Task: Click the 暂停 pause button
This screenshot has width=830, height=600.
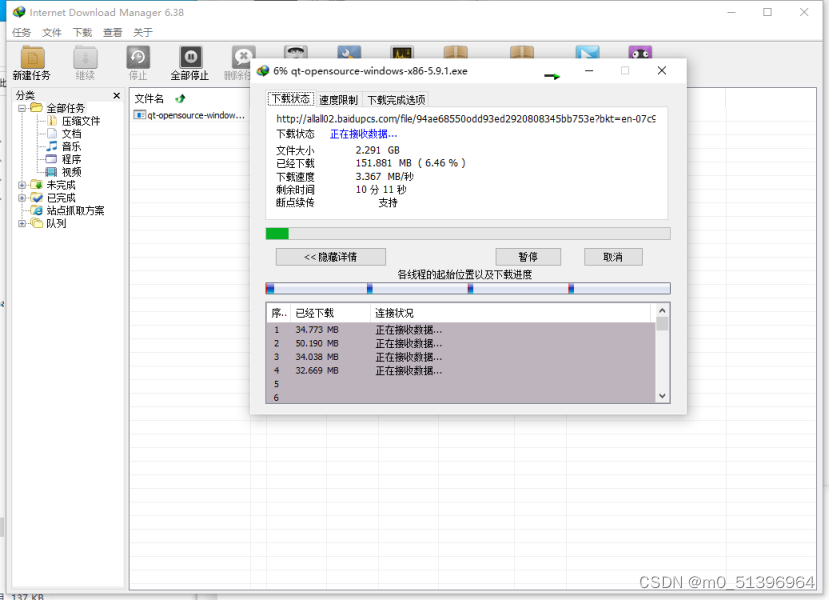Action: (528, 257)
